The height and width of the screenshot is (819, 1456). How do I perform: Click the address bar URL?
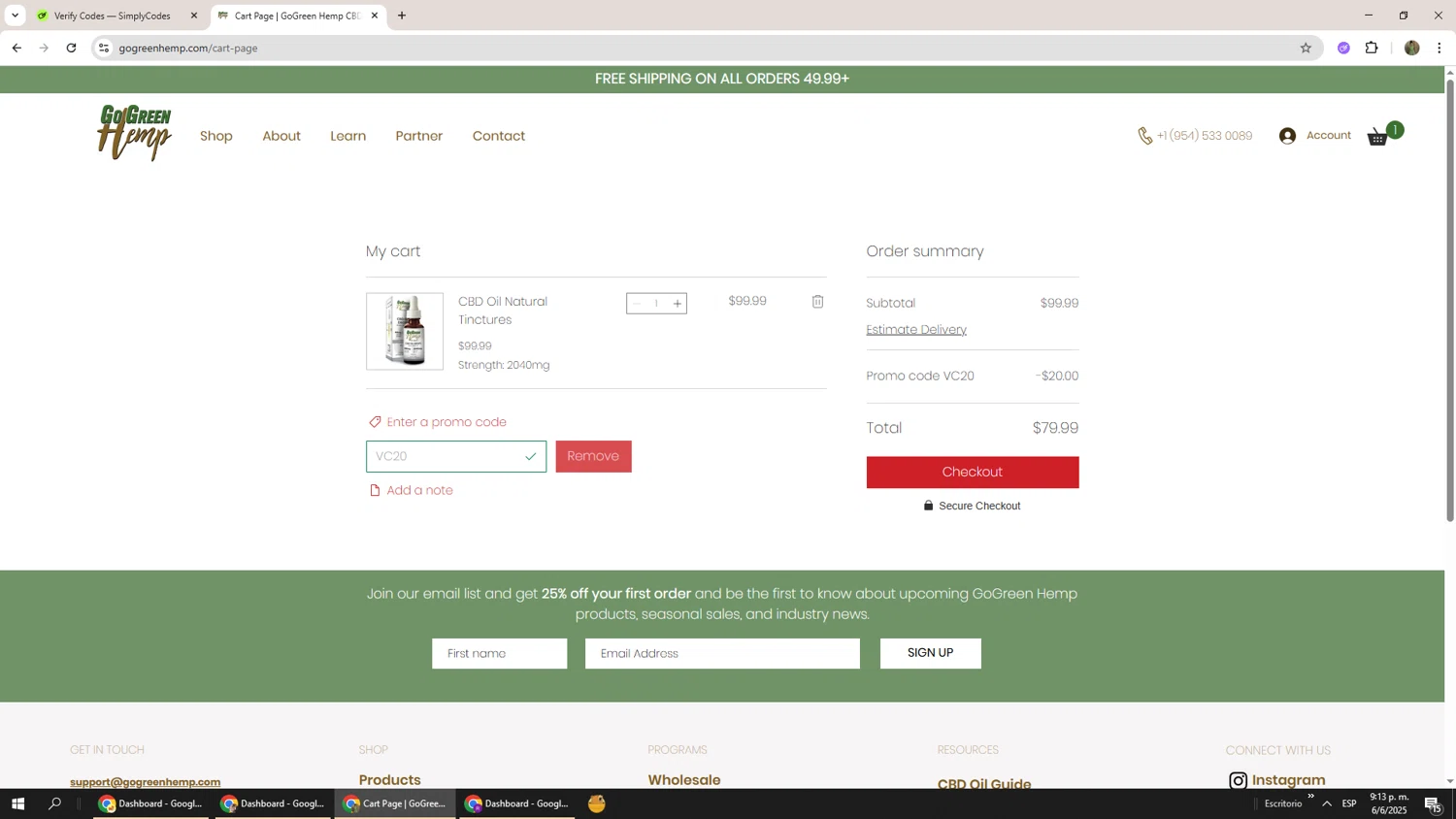[x=188, y=48]
